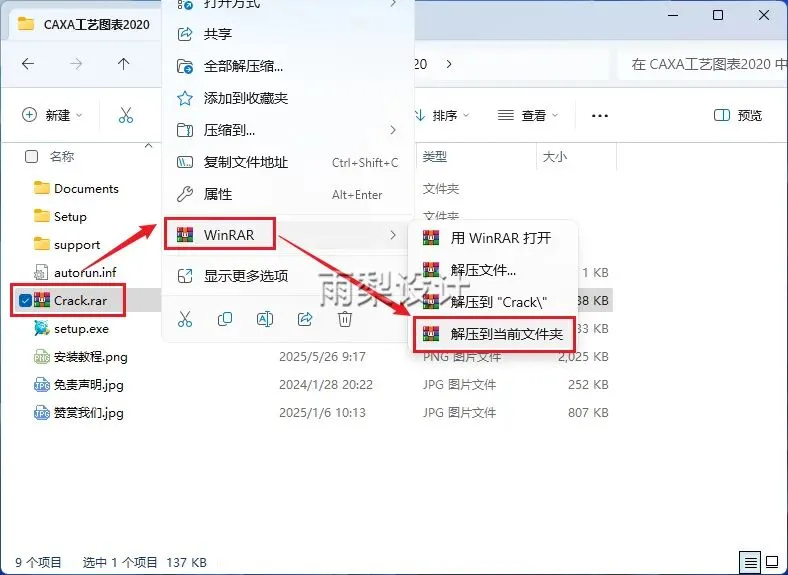Toggle the select-all checkbox beside 名称
Image resolution: width=788 pixels, height=575 pixels.
point(31,157)
